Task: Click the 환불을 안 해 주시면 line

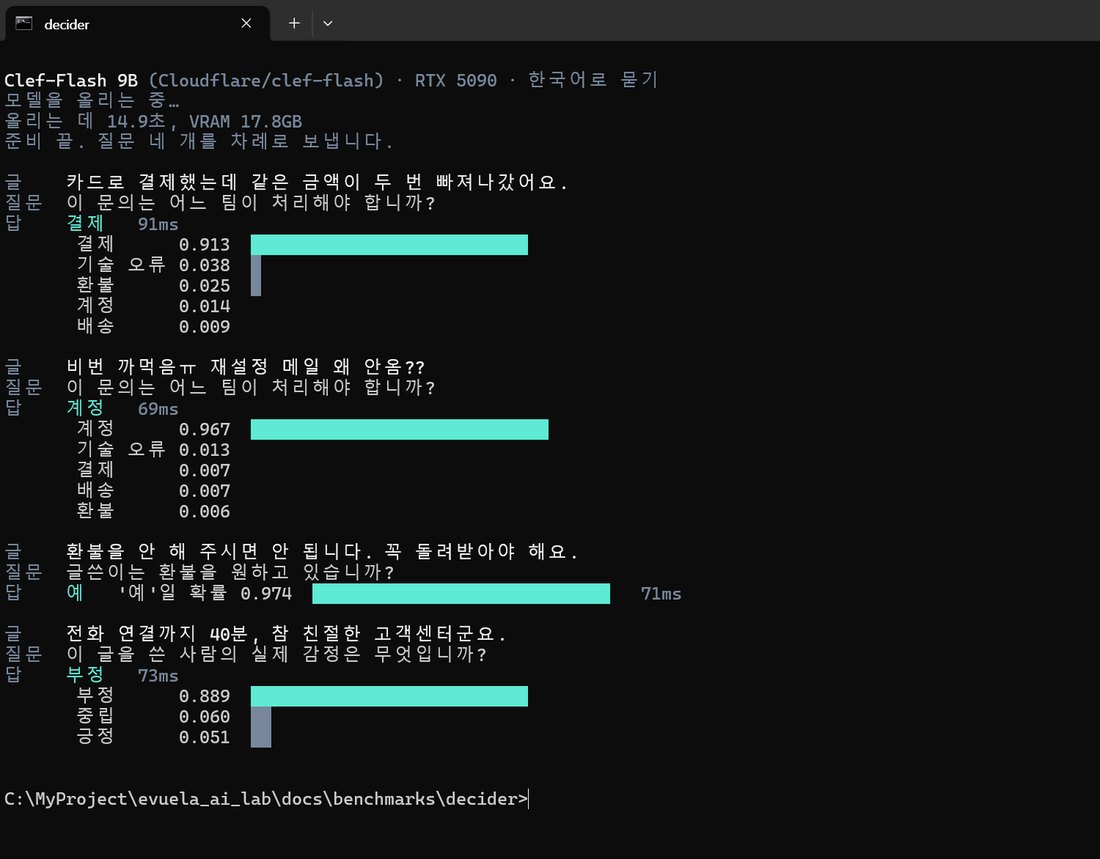Action: (x=321, y=552)
